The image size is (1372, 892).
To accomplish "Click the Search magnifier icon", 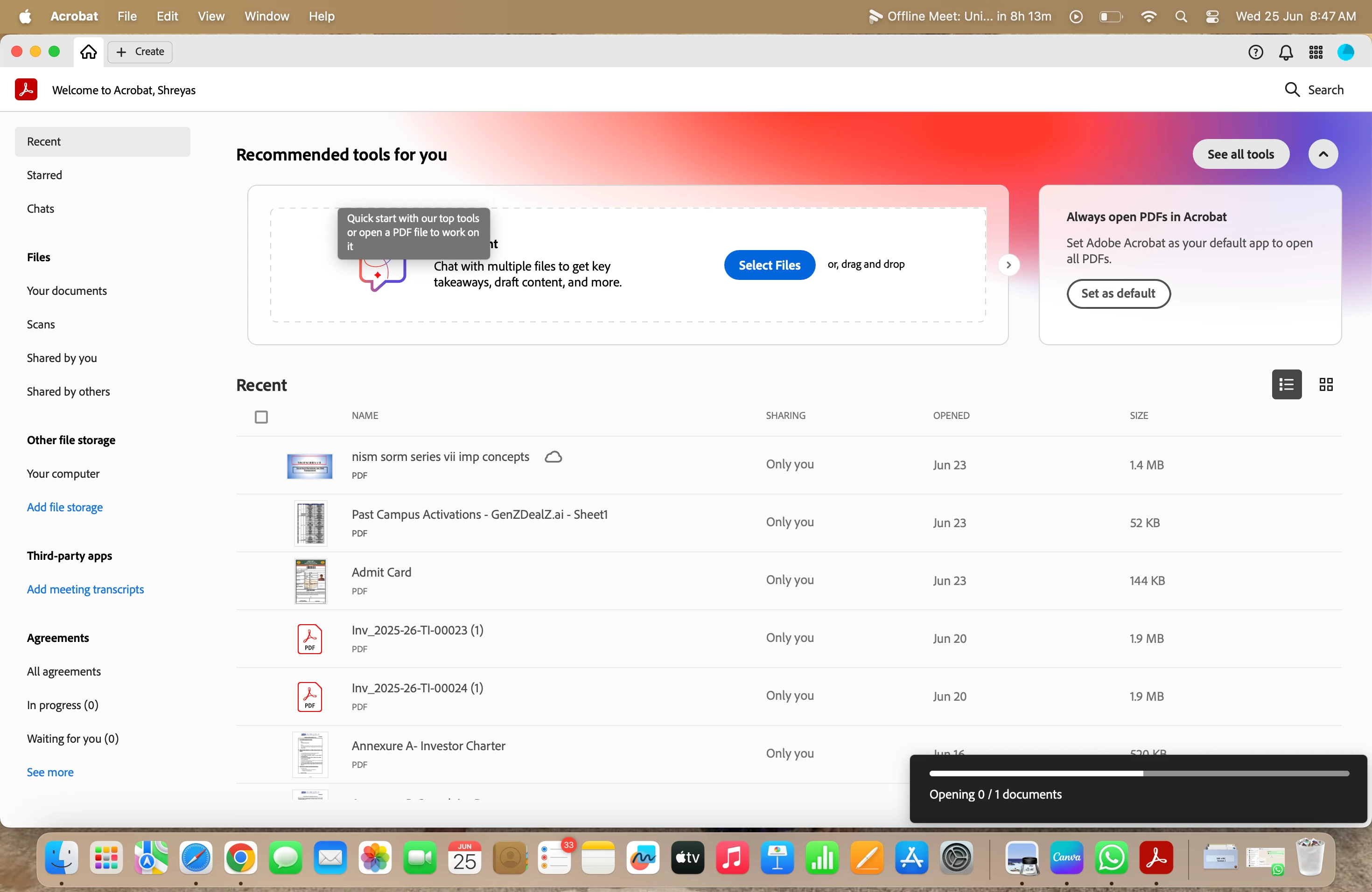I will coord(1292,90).
